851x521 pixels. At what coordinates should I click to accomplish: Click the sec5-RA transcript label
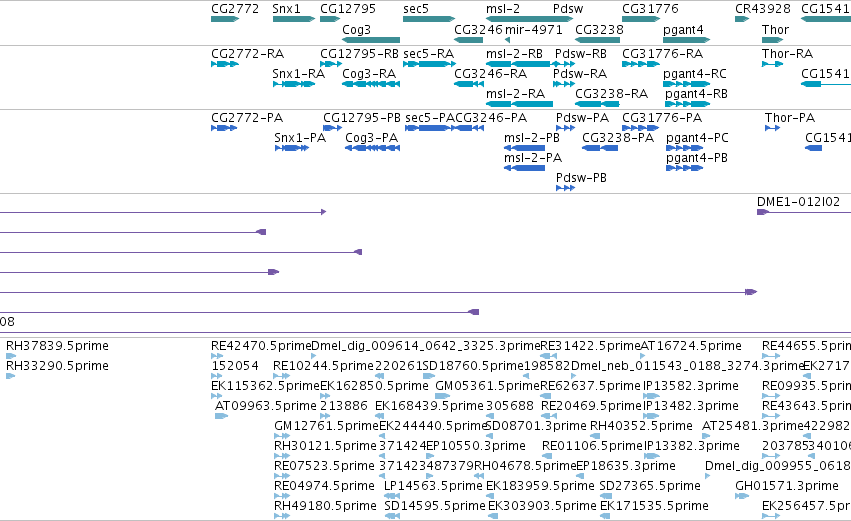[428, 54]
